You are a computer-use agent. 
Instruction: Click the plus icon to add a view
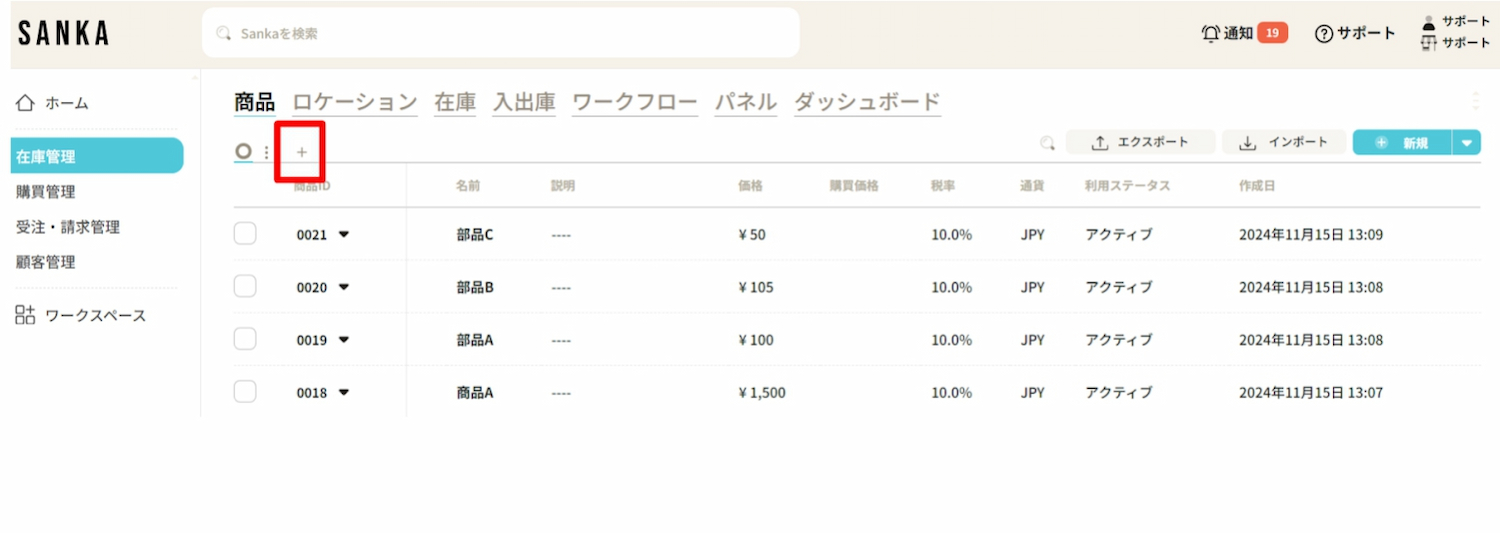click(302, 153)
